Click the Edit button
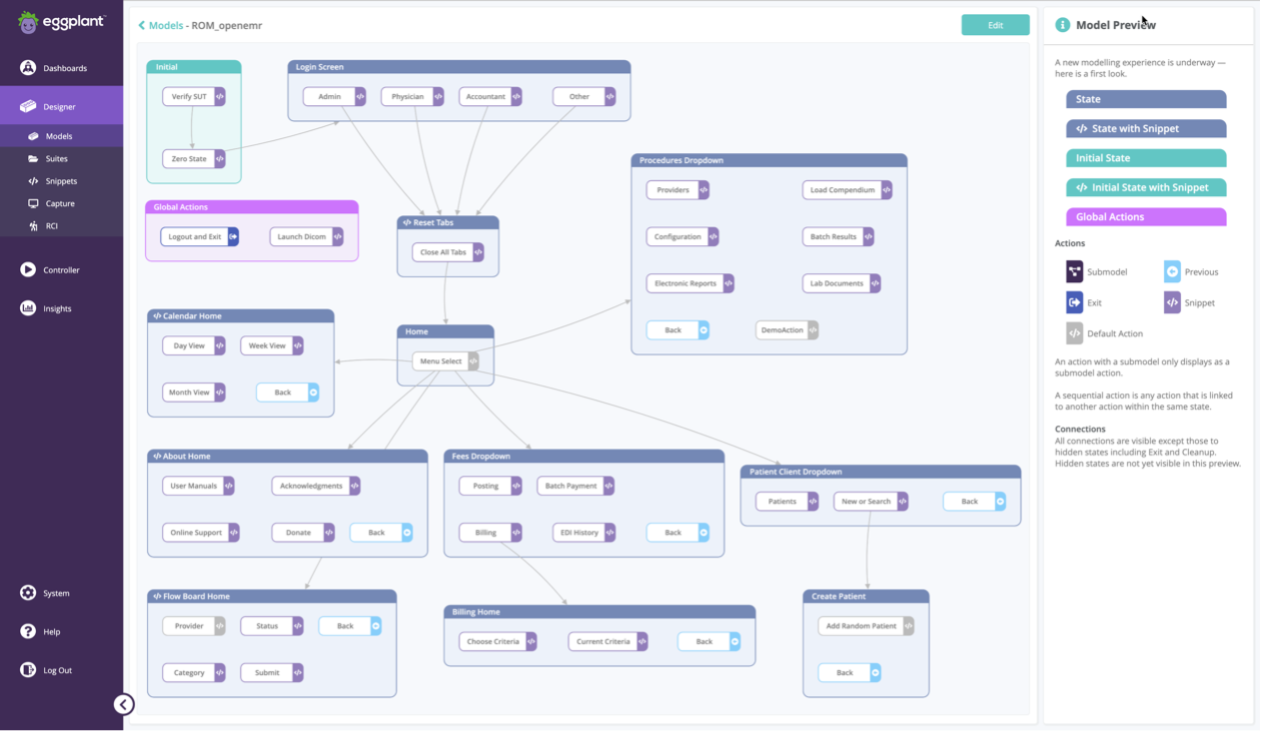 coord(995,25)
